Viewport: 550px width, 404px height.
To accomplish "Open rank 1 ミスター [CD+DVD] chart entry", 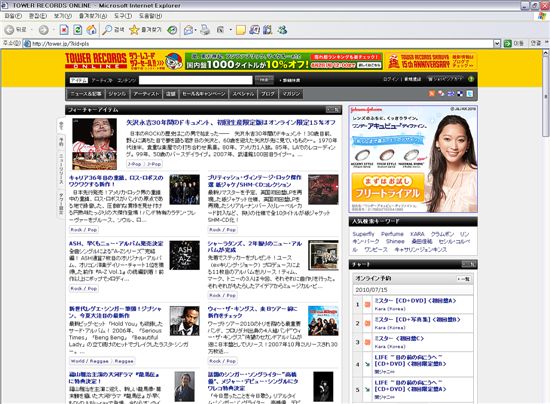I will tap(415, 301).
